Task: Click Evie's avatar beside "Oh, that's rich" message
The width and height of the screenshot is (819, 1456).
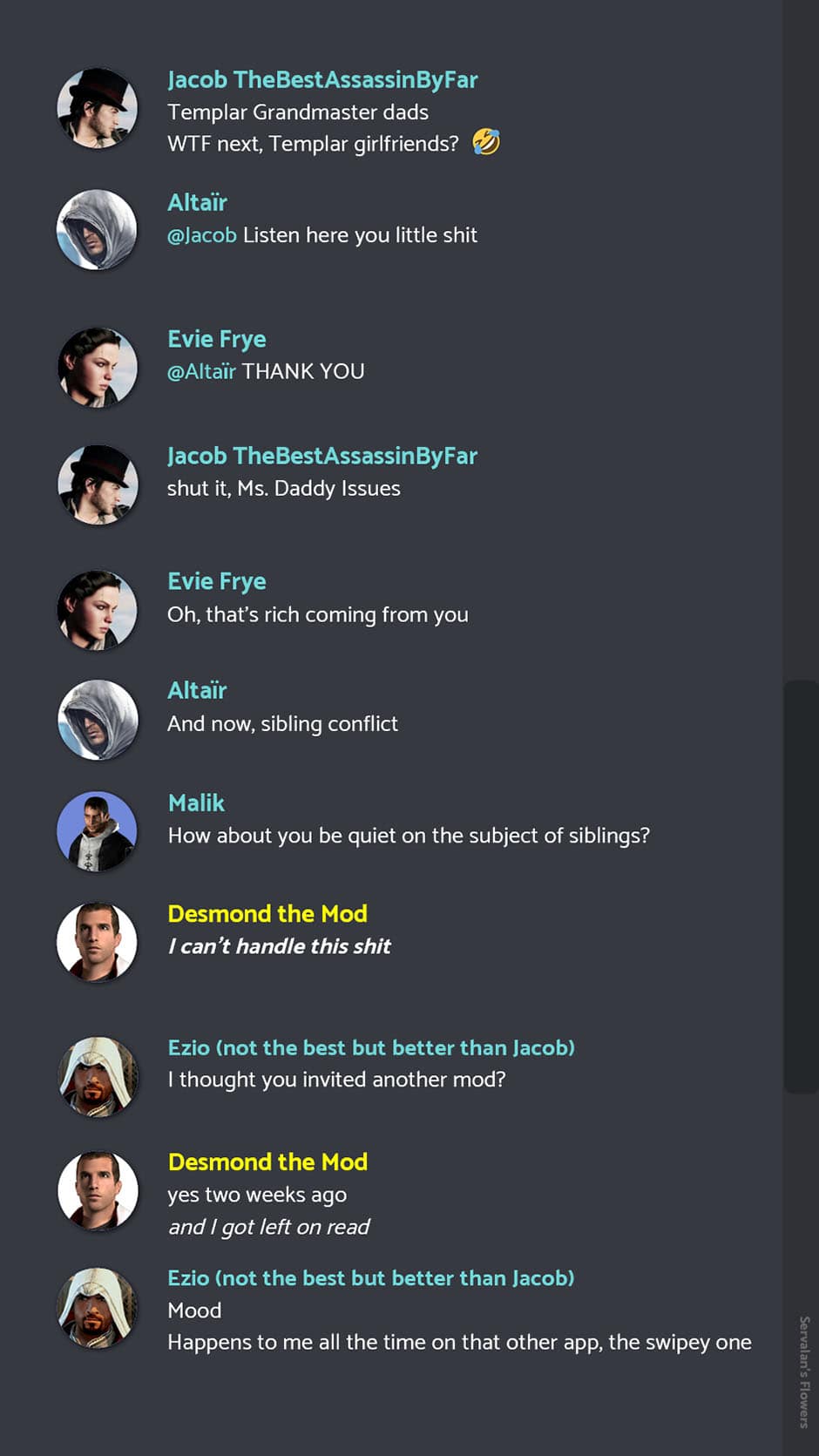Action: pos(98,611)
